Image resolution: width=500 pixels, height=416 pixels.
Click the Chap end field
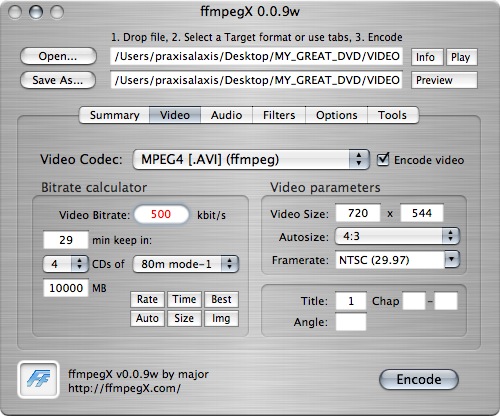(x=446, y=301)
